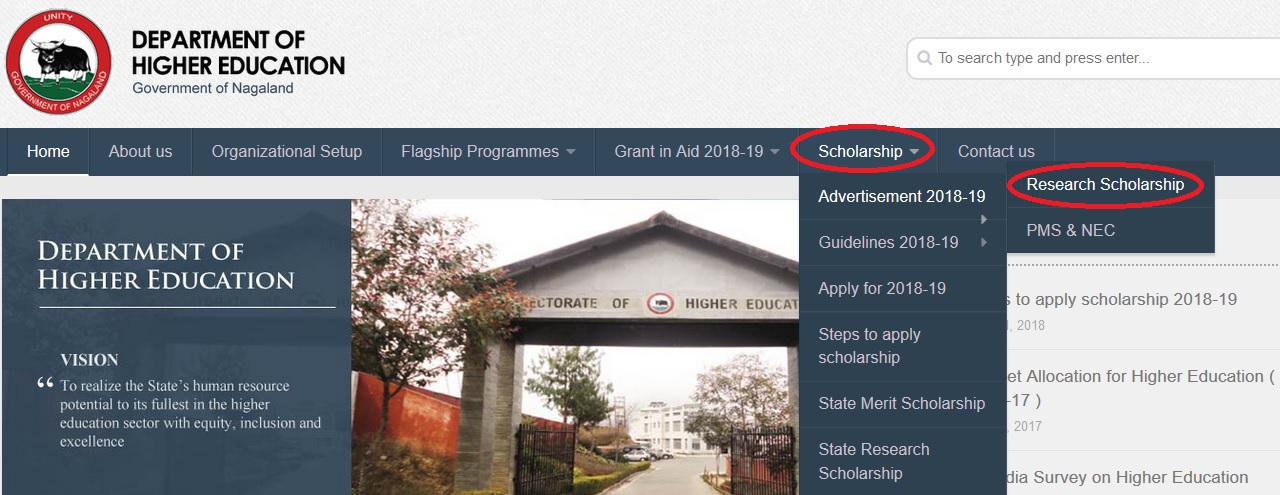Expand the Advertisement 2018-19 submenu arrow

(x=985, y=219)
